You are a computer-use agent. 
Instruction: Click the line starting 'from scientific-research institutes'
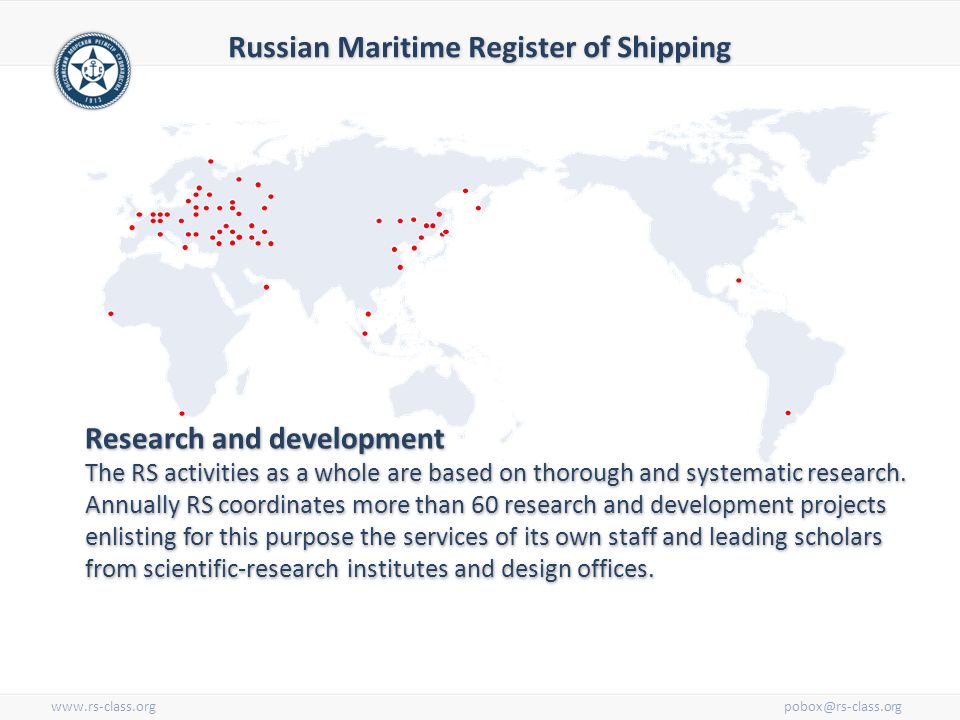pyautogui.click(x=370, y=569)
